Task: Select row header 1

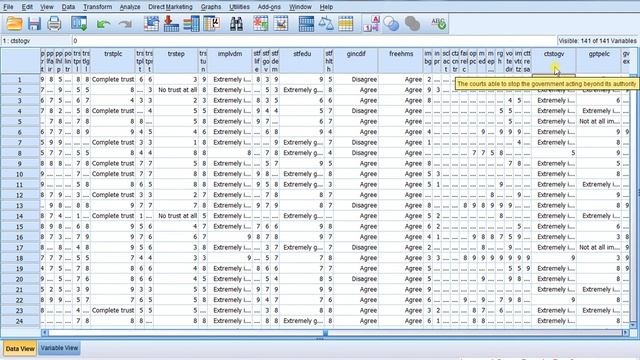Action: 20,80
